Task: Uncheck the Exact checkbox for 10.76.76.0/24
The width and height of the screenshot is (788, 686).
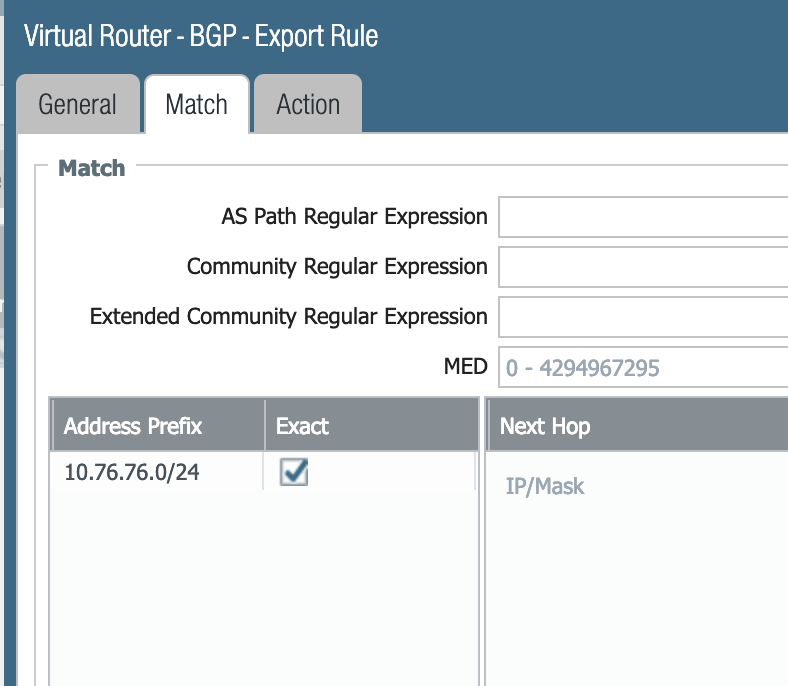Action: coord(294,472)
